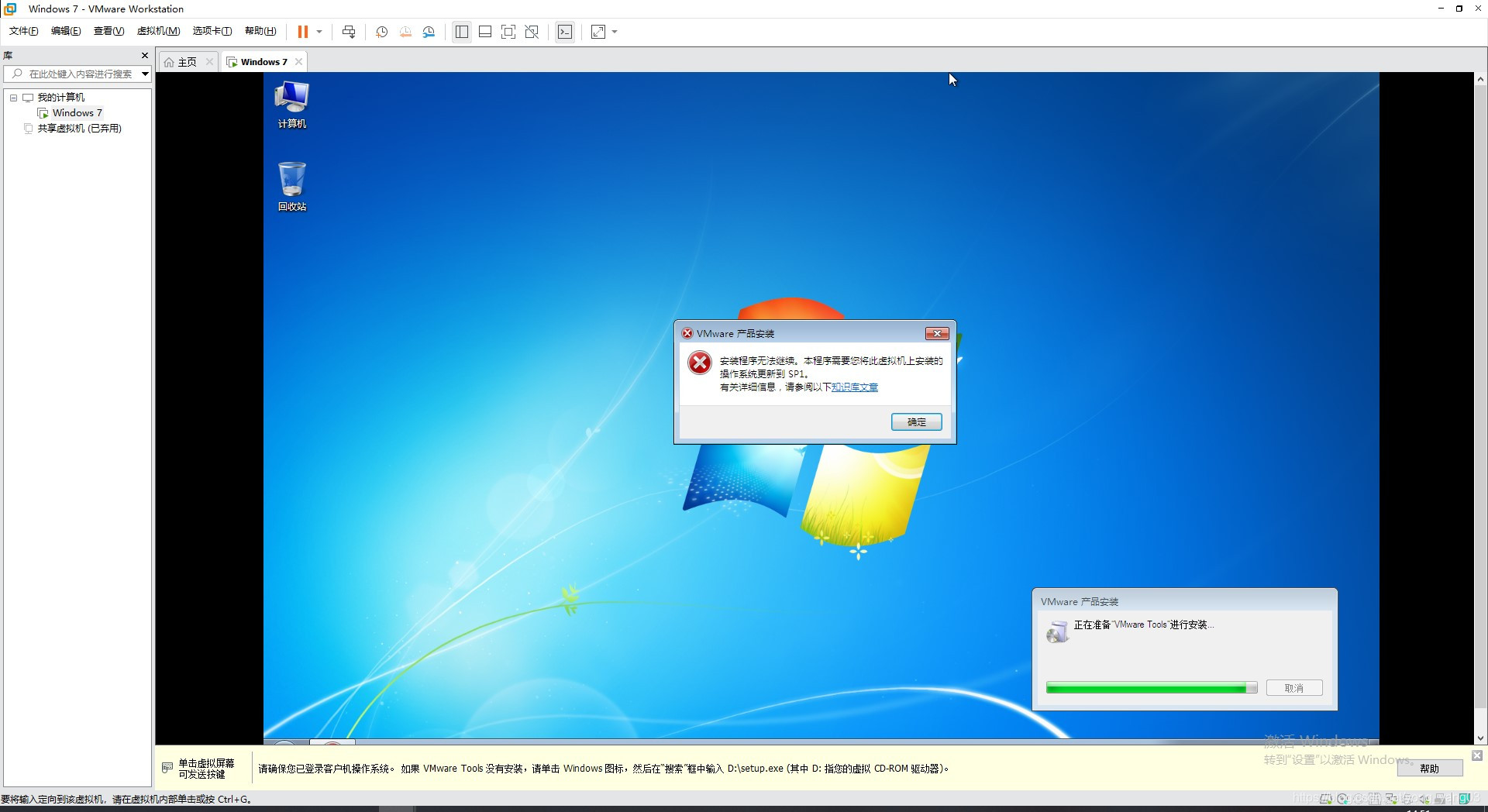Viewport: 1488px width, 812px height.
Task: Click the scroll down arrow of the VM view
Action: point(1480,738)
